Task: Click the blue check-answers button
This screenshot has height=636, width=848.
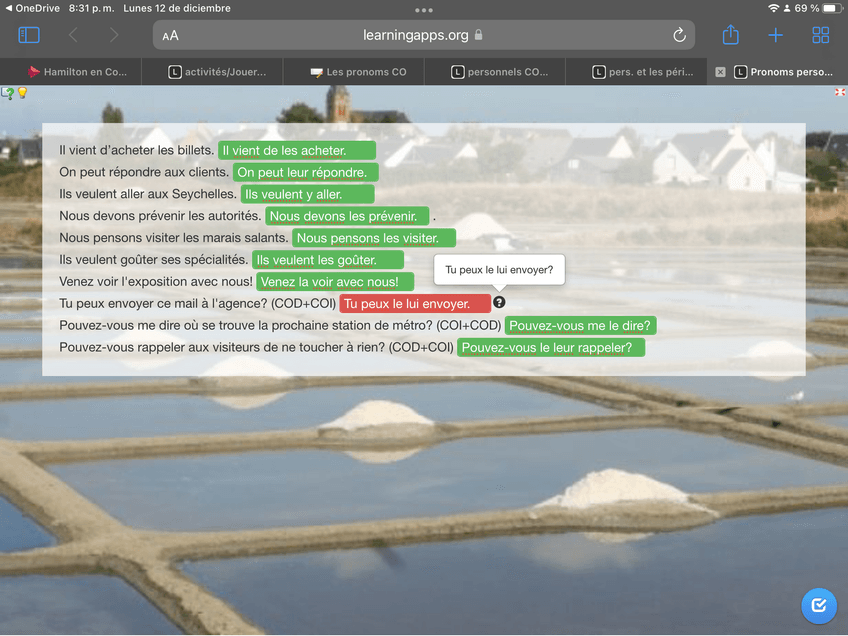Action: (819, 605)
